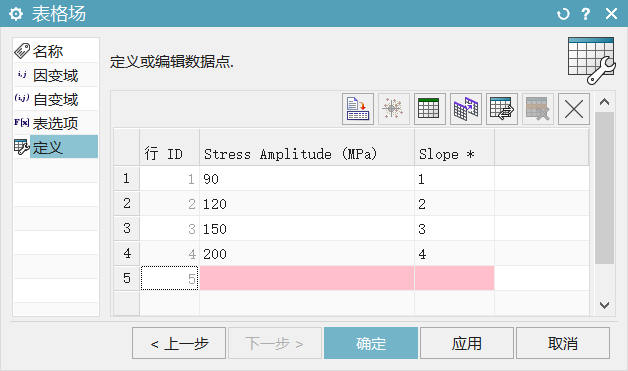Click the row ID cell showing 5
The width and height of the screenshot is (628, 371).
click(169, 278)
